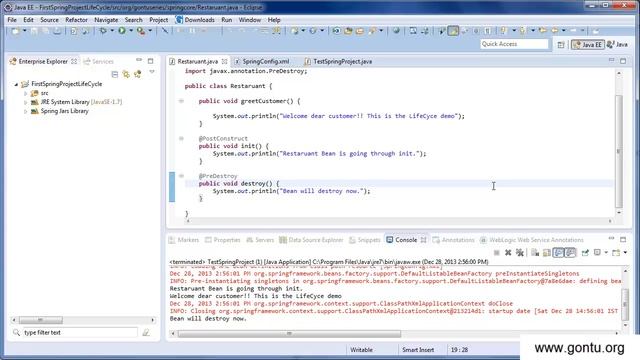Click the Pin Console icon
Screen dimensions: 640x360
(x=585, y=253)
